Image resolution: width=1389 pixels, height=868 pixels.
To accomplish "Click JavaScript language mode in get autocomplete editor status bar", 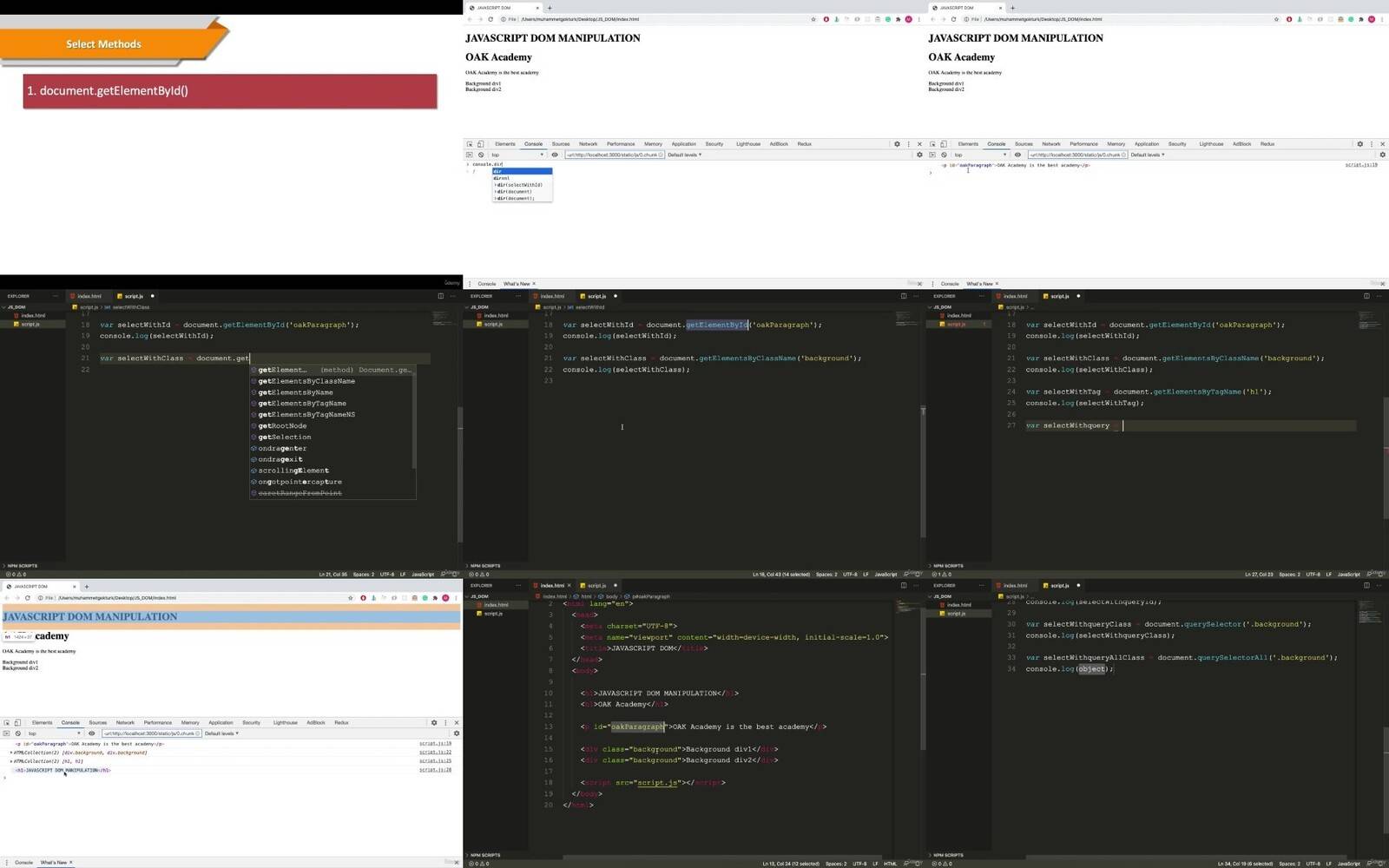I will click(x=423, y=575).
